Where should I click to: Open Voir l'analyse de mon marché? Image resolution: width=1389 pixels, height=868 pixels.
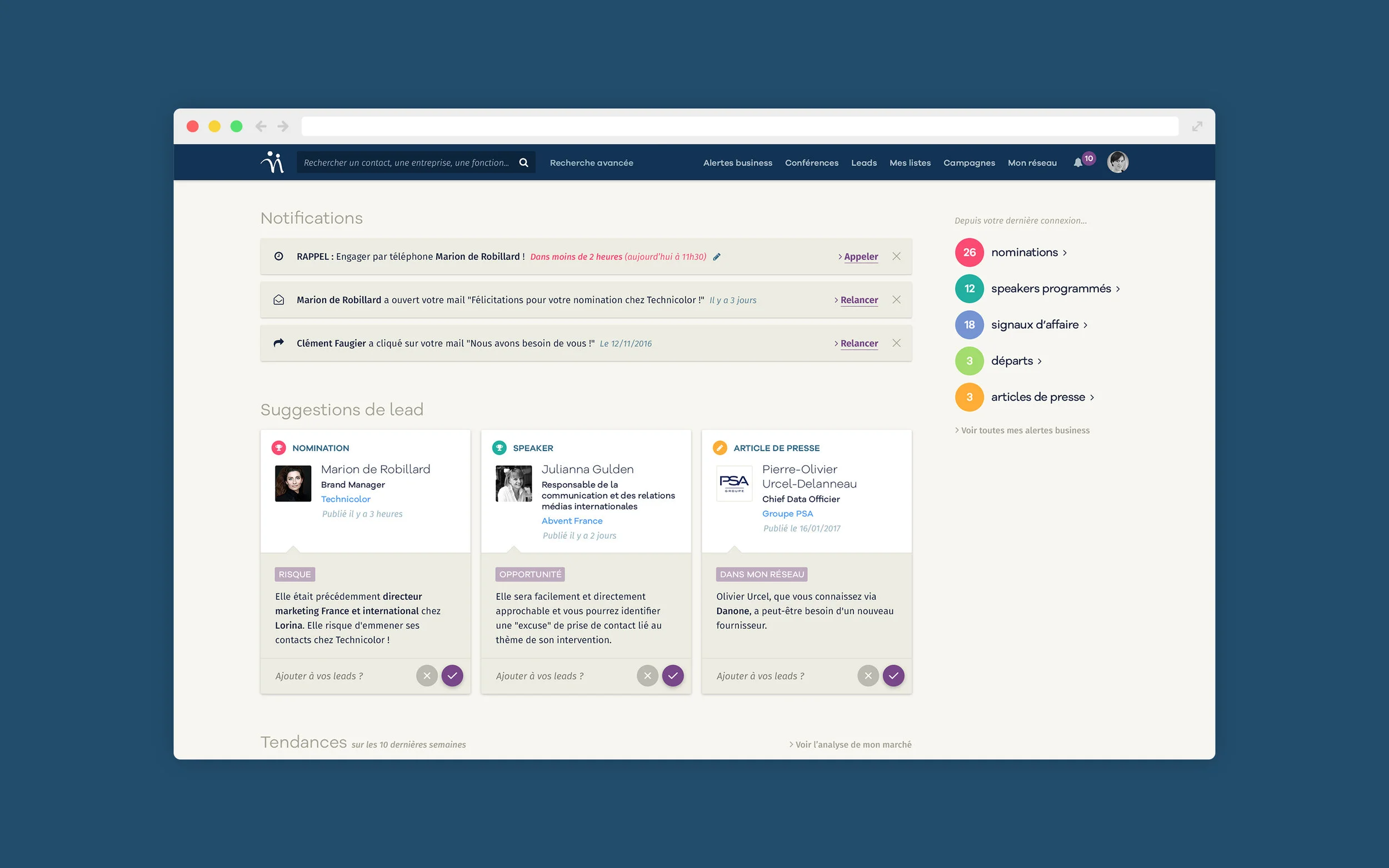[x=850, y=745]
